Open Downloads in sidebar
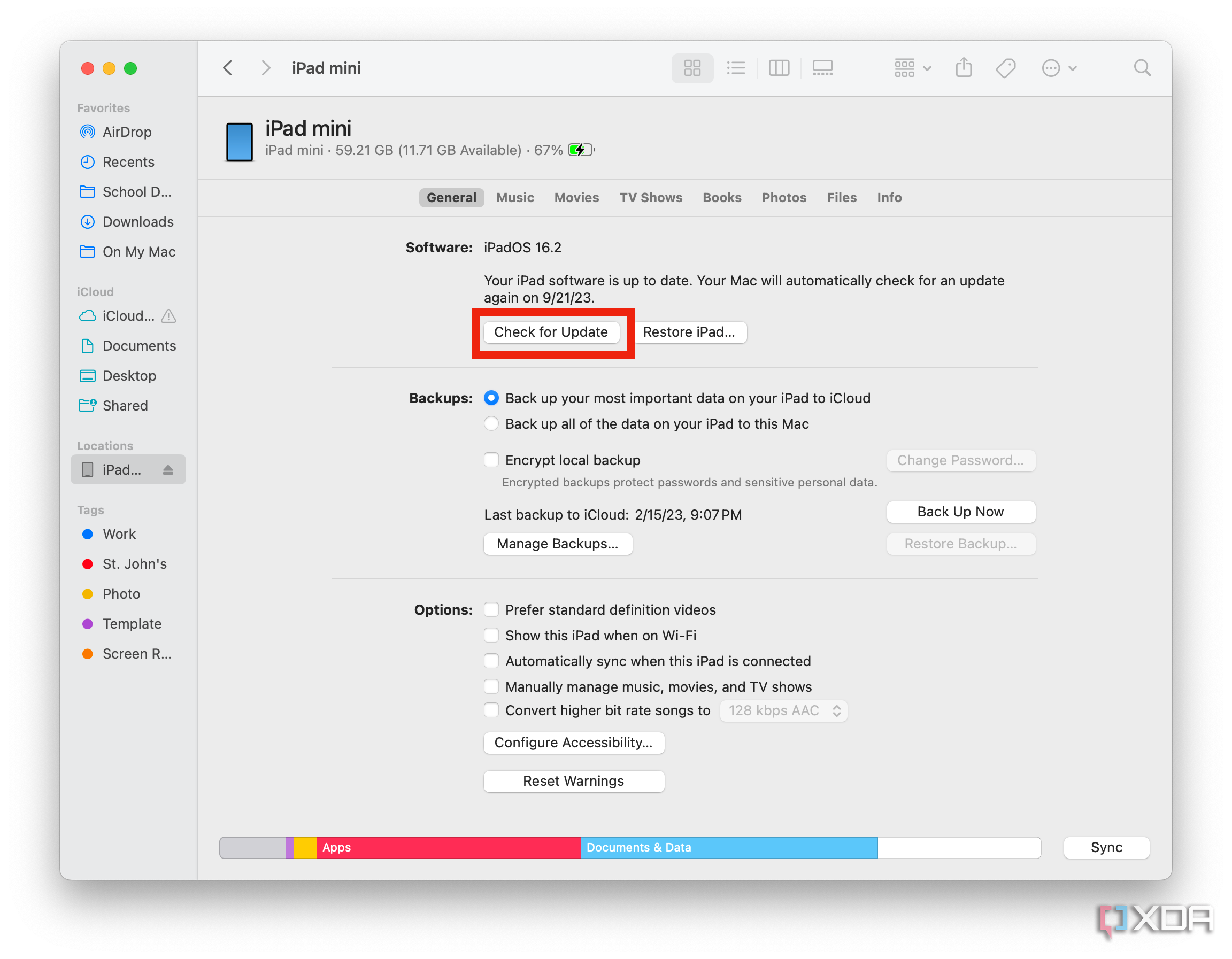The height and width of the screenshot is (959, 1232). (127, 221)
